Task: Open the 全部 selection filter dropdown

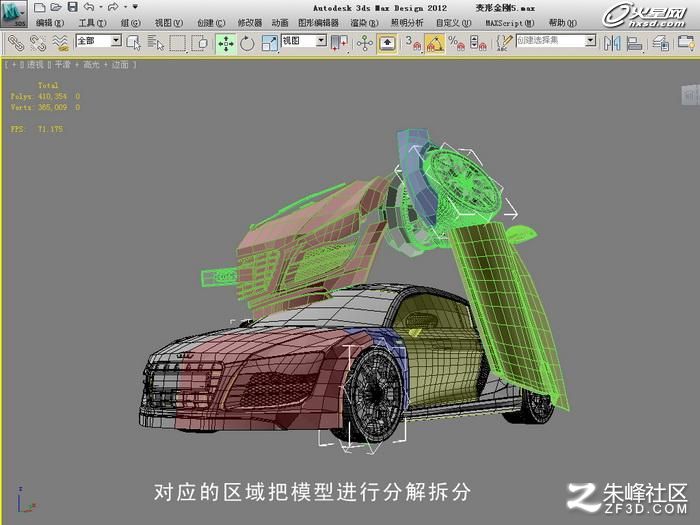Action: (99, 41)
